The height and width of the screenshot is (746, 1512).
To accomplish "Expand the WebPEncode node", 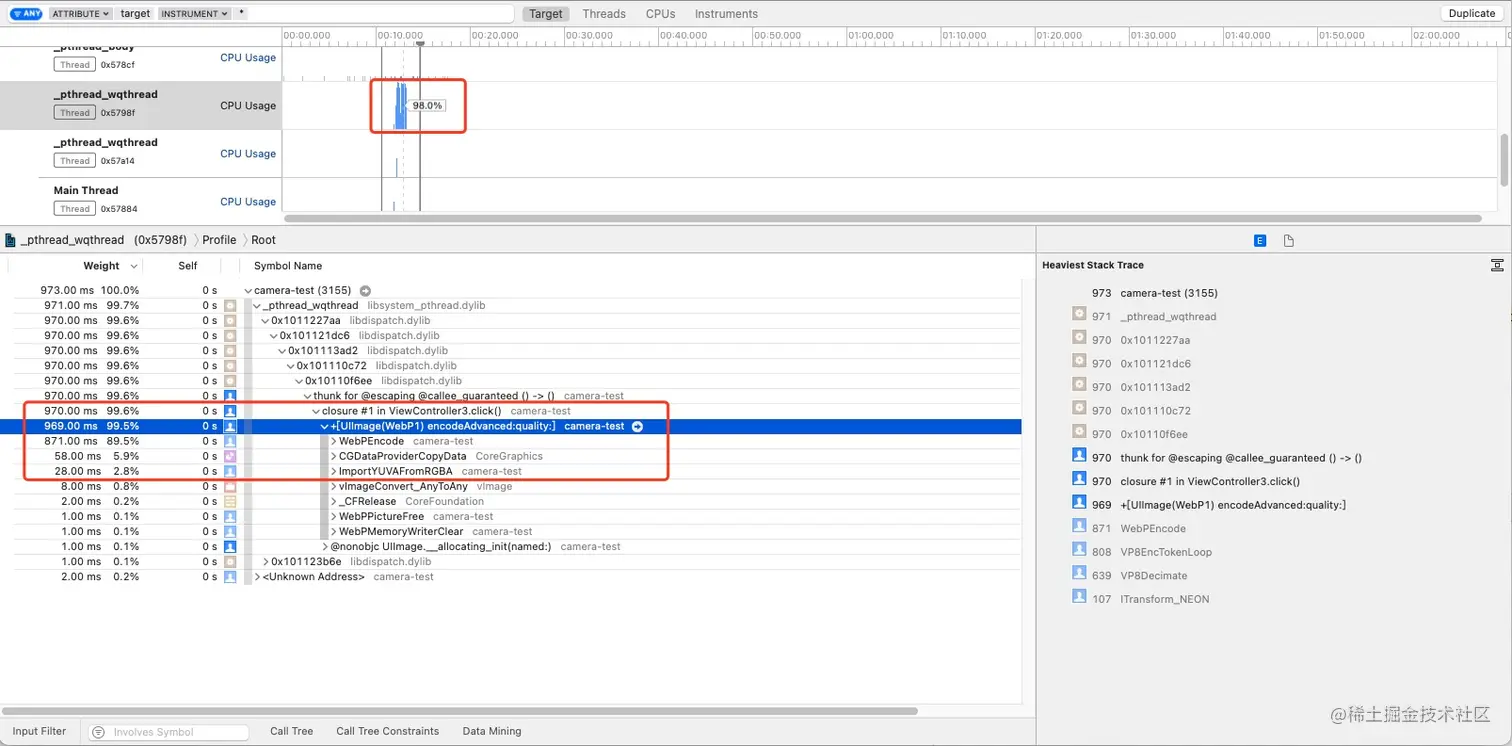I will point(334,441).
